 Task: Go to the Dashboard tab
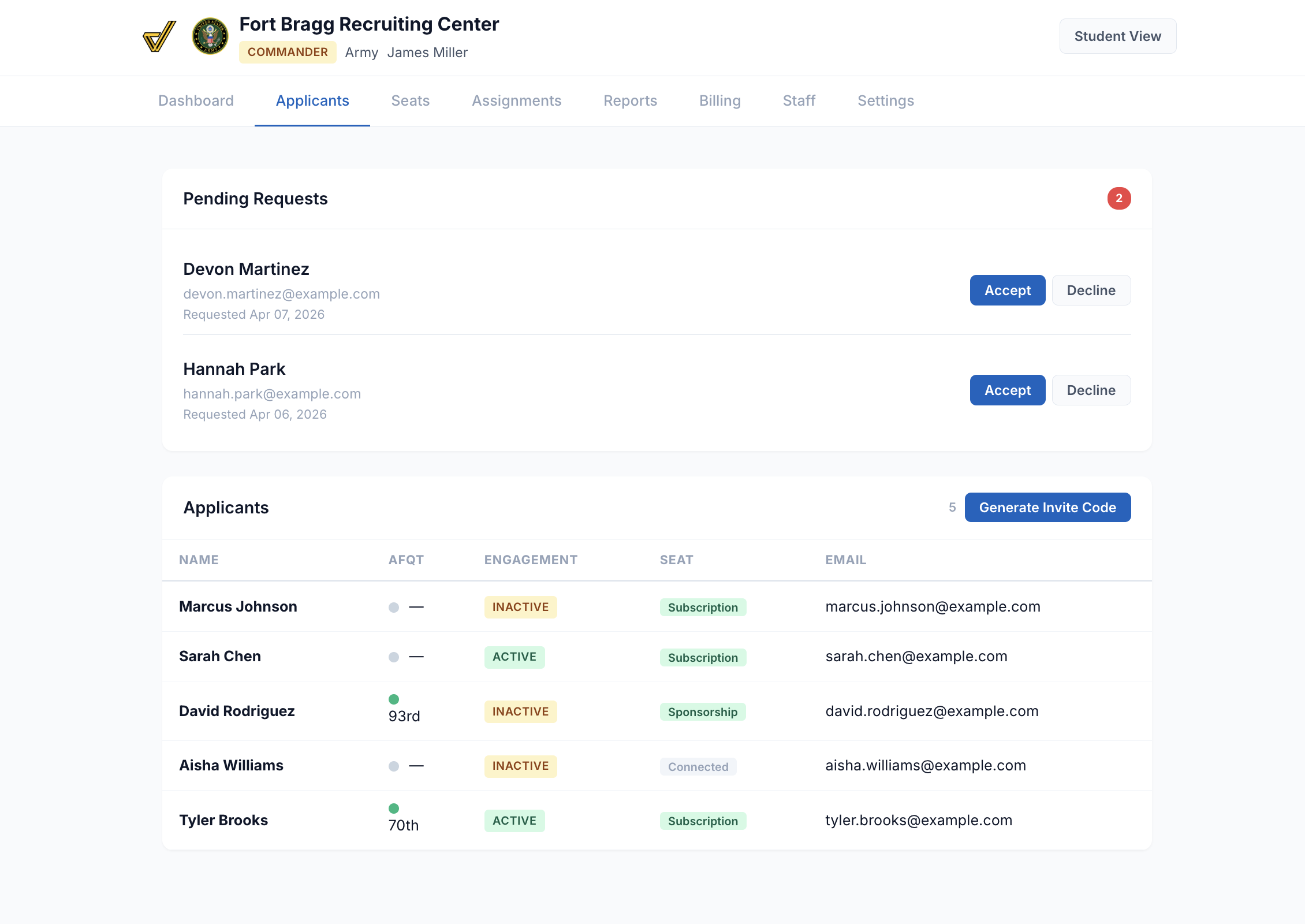point(196,101)
